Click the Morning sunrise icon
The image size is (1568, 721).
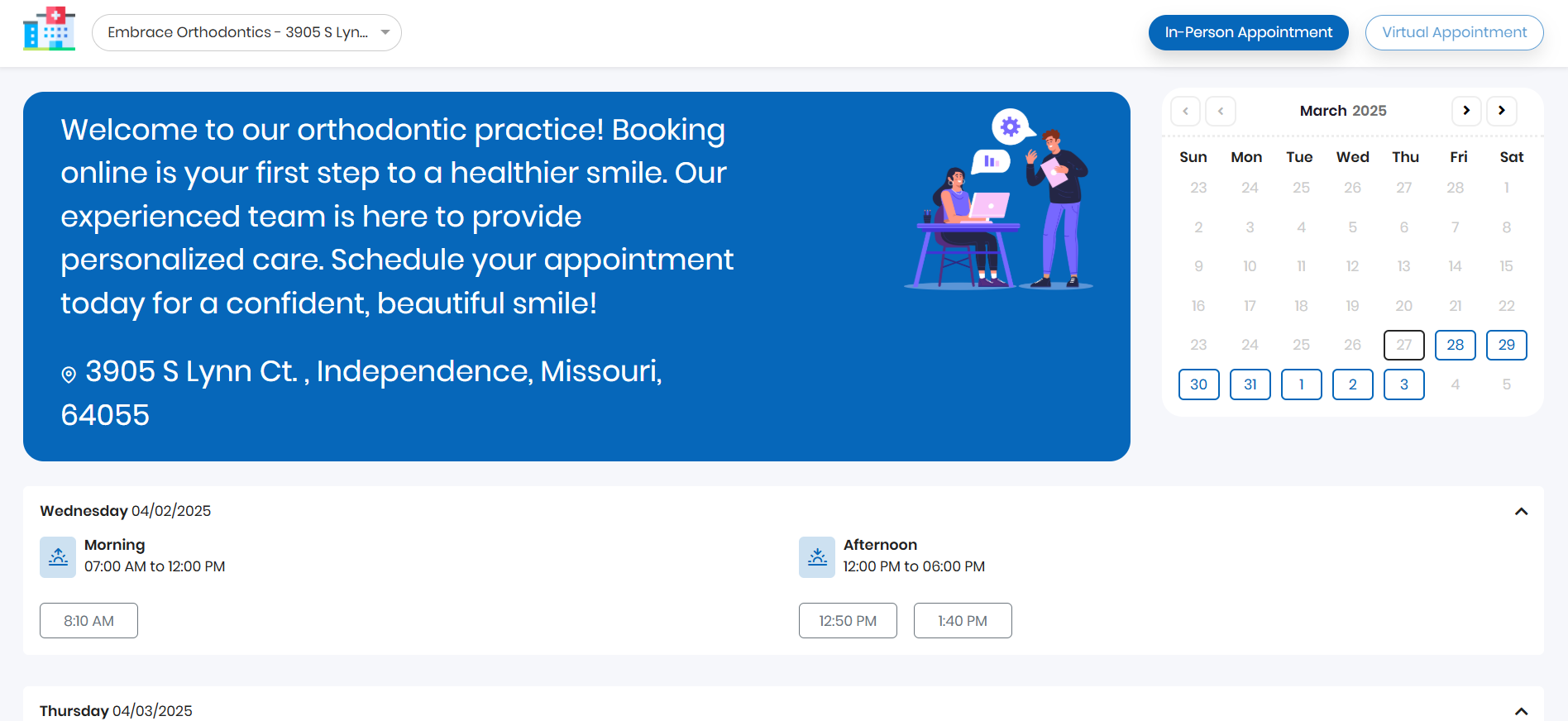pos(58,557)
